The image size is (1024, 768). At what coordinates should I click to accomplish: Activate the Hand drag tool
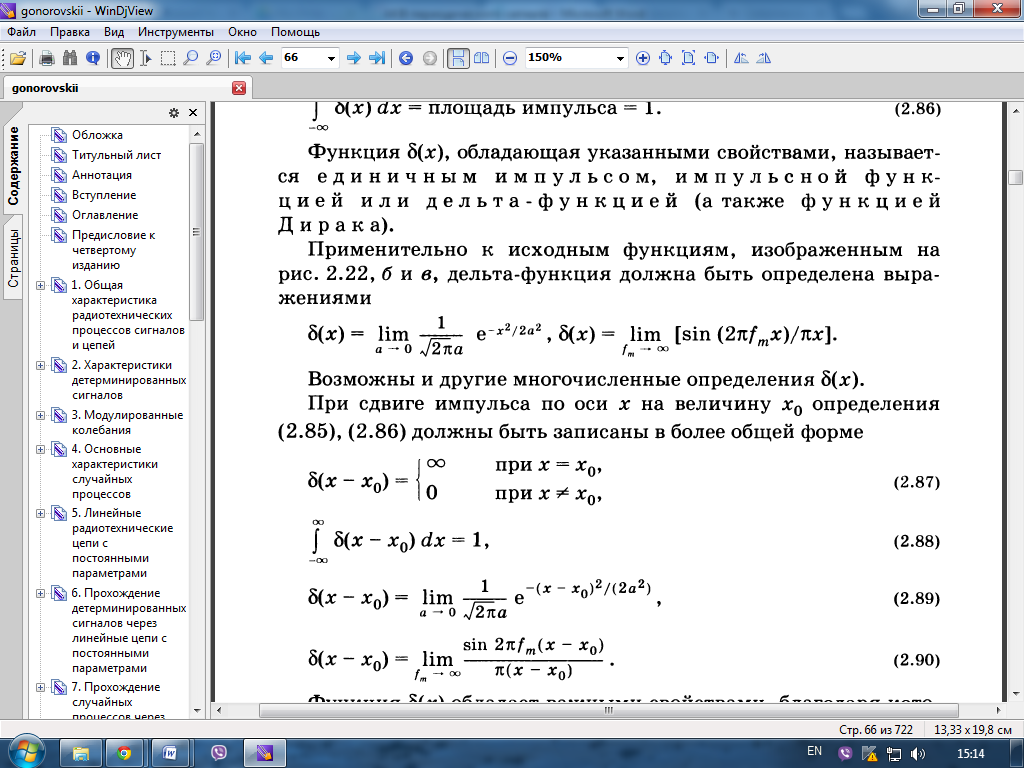pos(122,58)
